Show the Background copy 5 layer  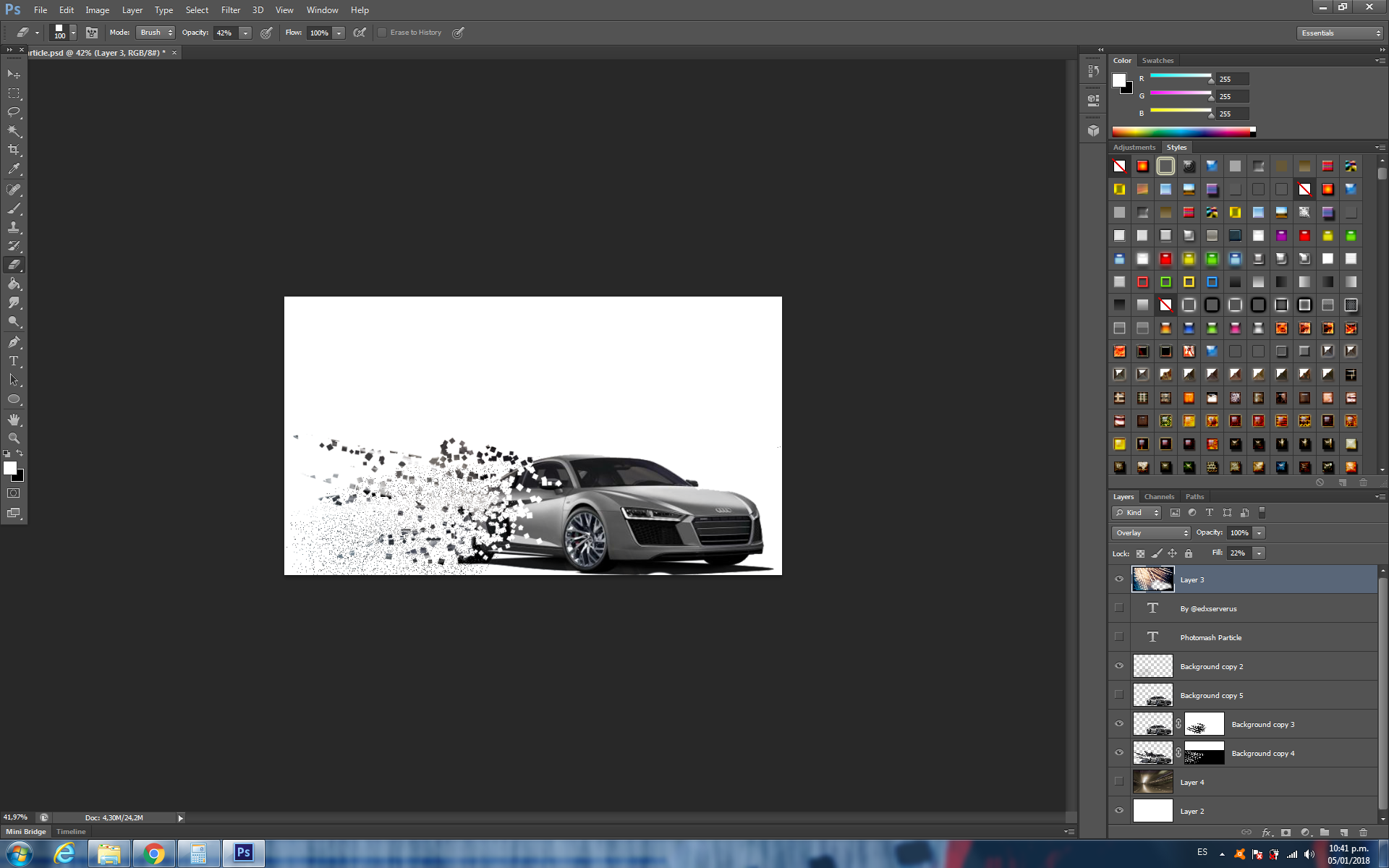click(x=1119, y=695)
